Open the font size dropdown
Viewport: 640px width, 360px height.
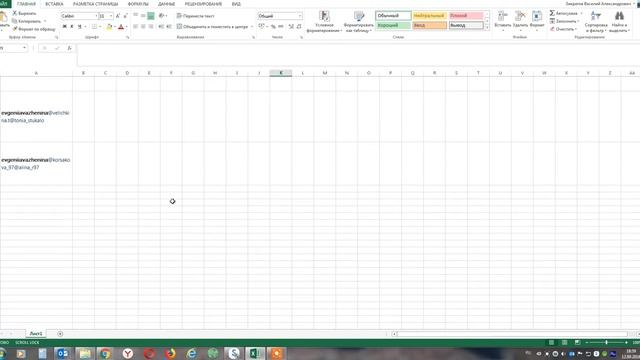[111, 16]
